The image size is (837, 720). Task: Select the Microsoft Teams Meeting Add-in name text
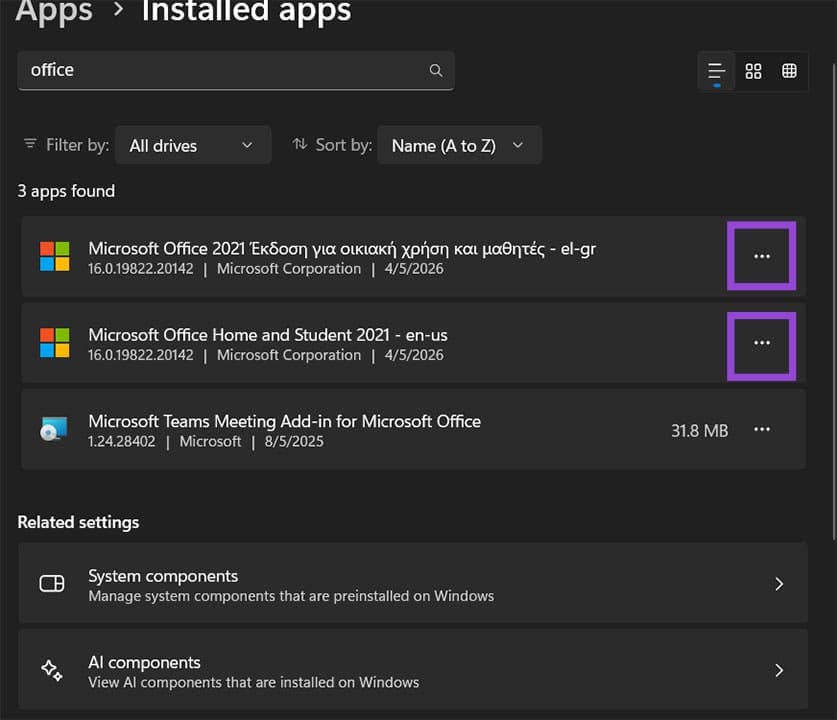coord(284,421)
